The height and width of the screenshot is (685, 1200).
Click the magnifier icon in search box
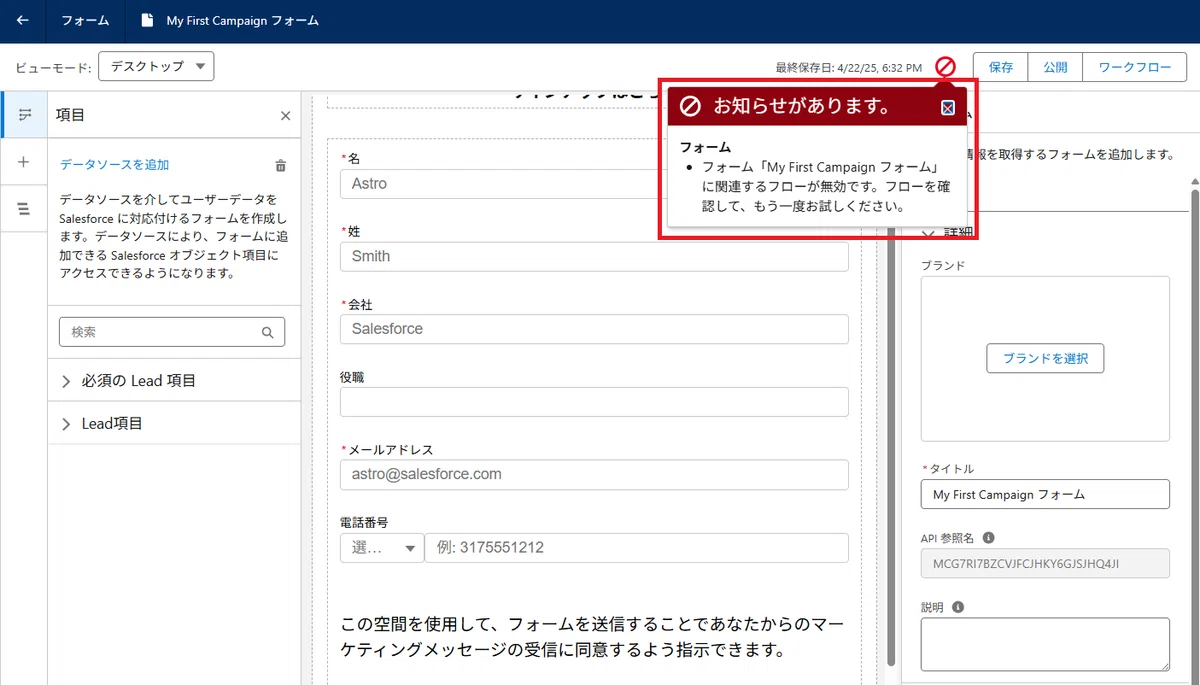pyautogui.click(x=267, y=332)
